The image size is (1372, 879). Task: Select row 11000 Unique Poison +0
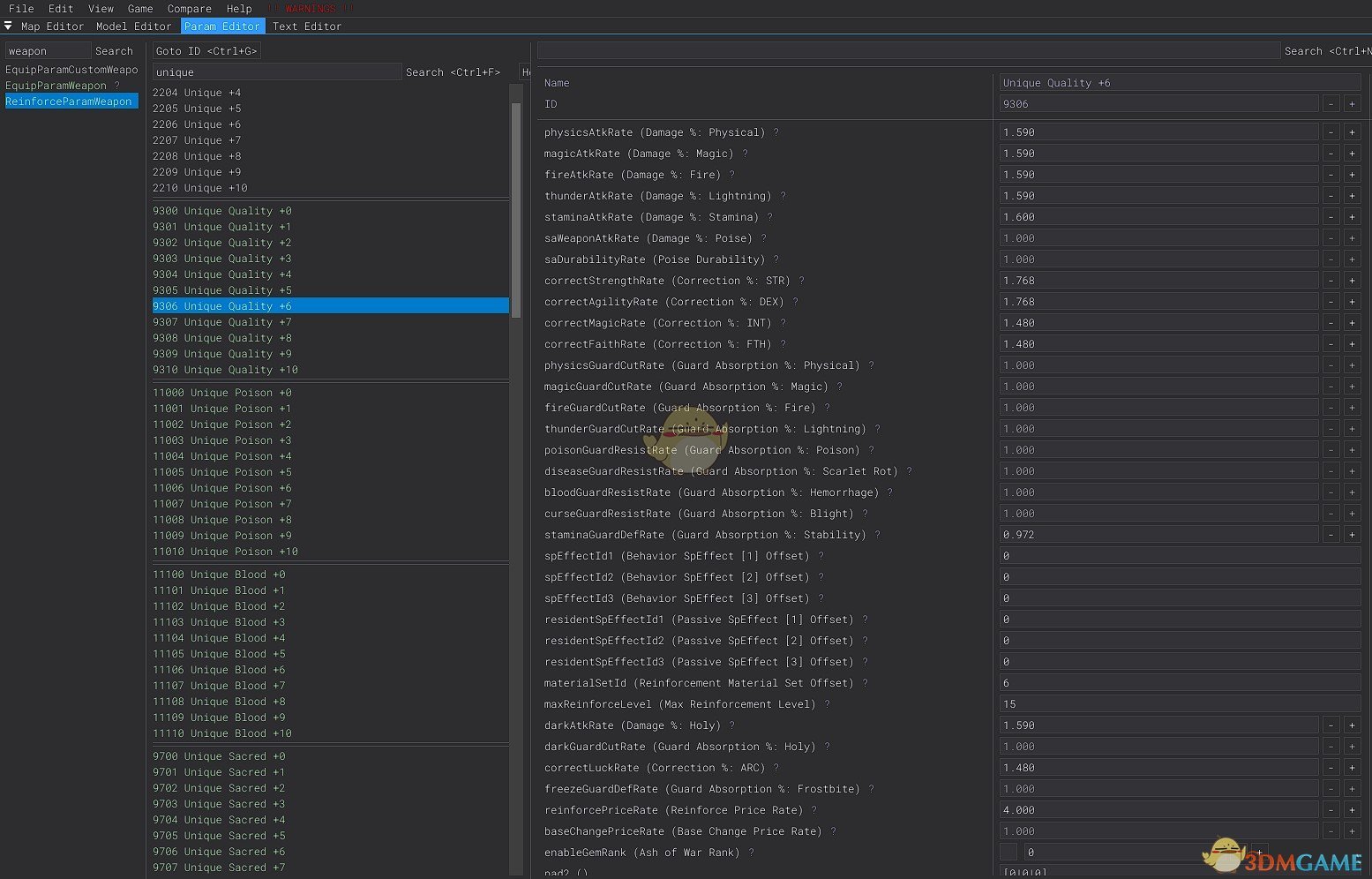click(331, 393)
